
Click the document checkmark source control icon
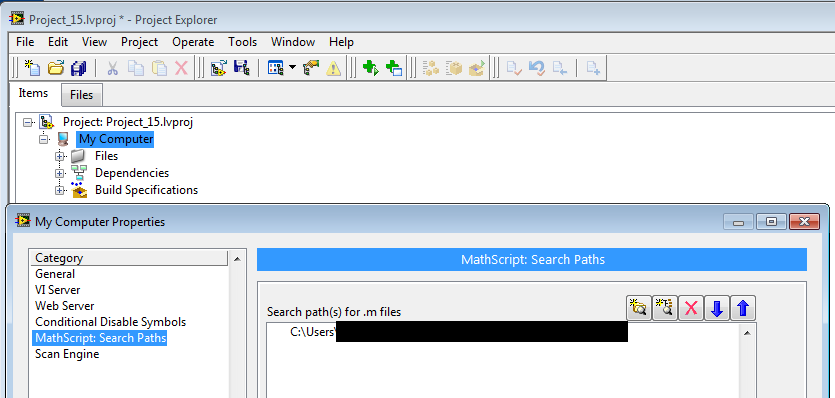514,68
